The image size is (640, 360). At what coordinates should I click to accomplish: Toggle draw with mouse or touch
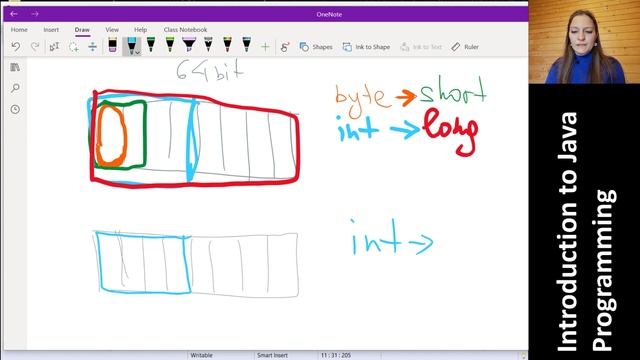[285, 47]
